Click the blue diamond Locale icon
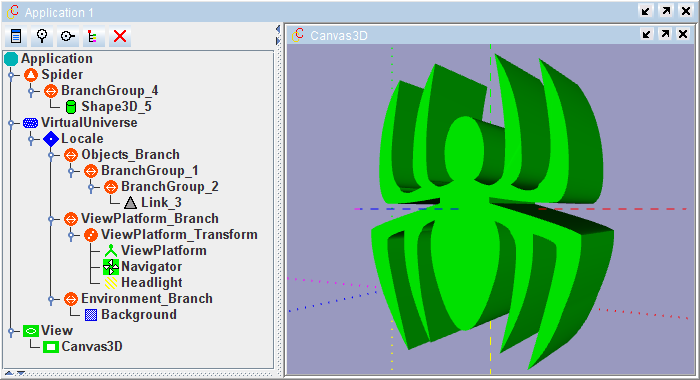 coord(51,139)
